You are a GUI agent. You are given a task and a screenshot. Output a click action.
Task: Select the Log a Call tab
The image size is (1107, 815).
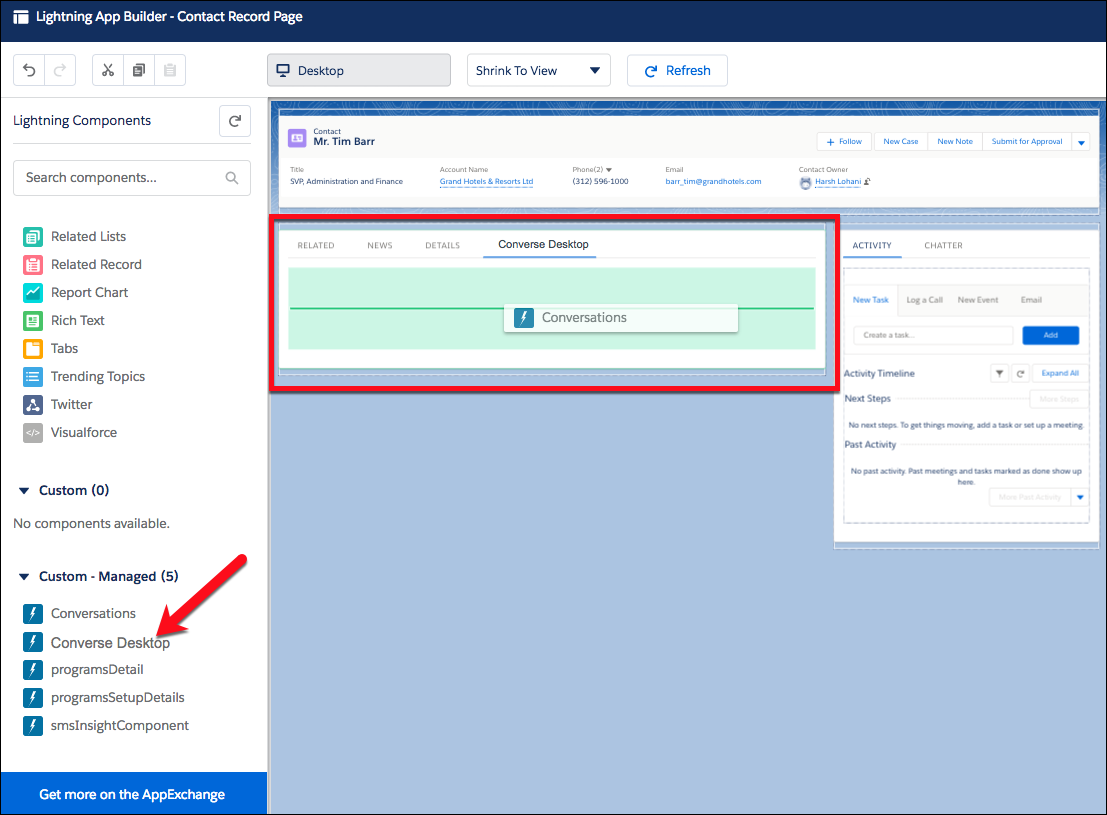[x=925, y=300]
